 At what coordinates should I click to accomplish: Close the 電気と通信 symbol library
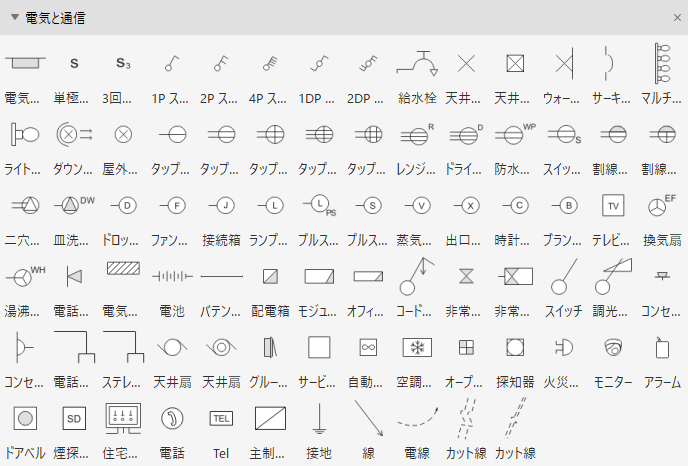tap(677, 18)
